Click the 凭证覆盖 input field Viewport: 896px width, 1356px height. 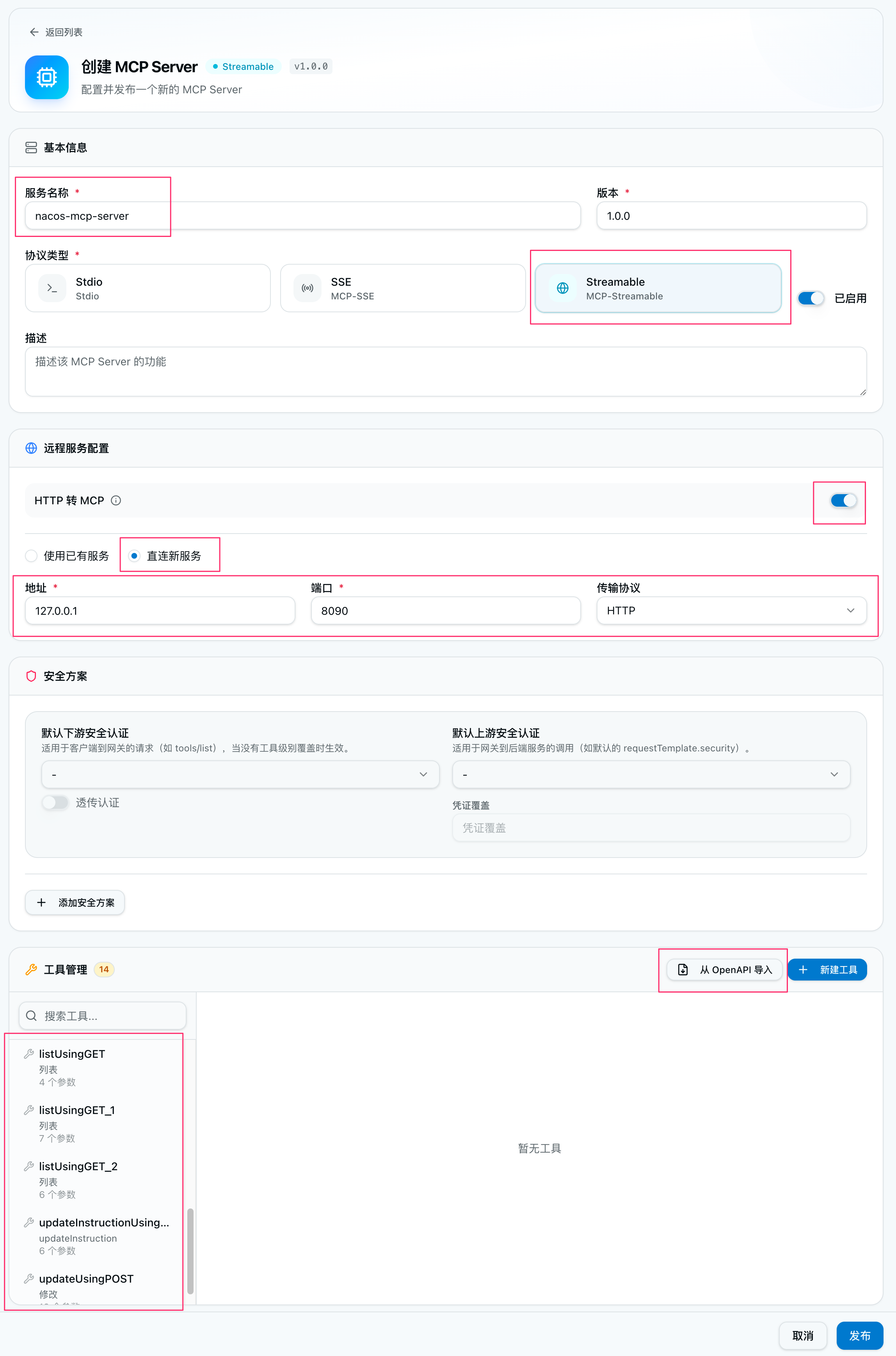pos(651,827)
